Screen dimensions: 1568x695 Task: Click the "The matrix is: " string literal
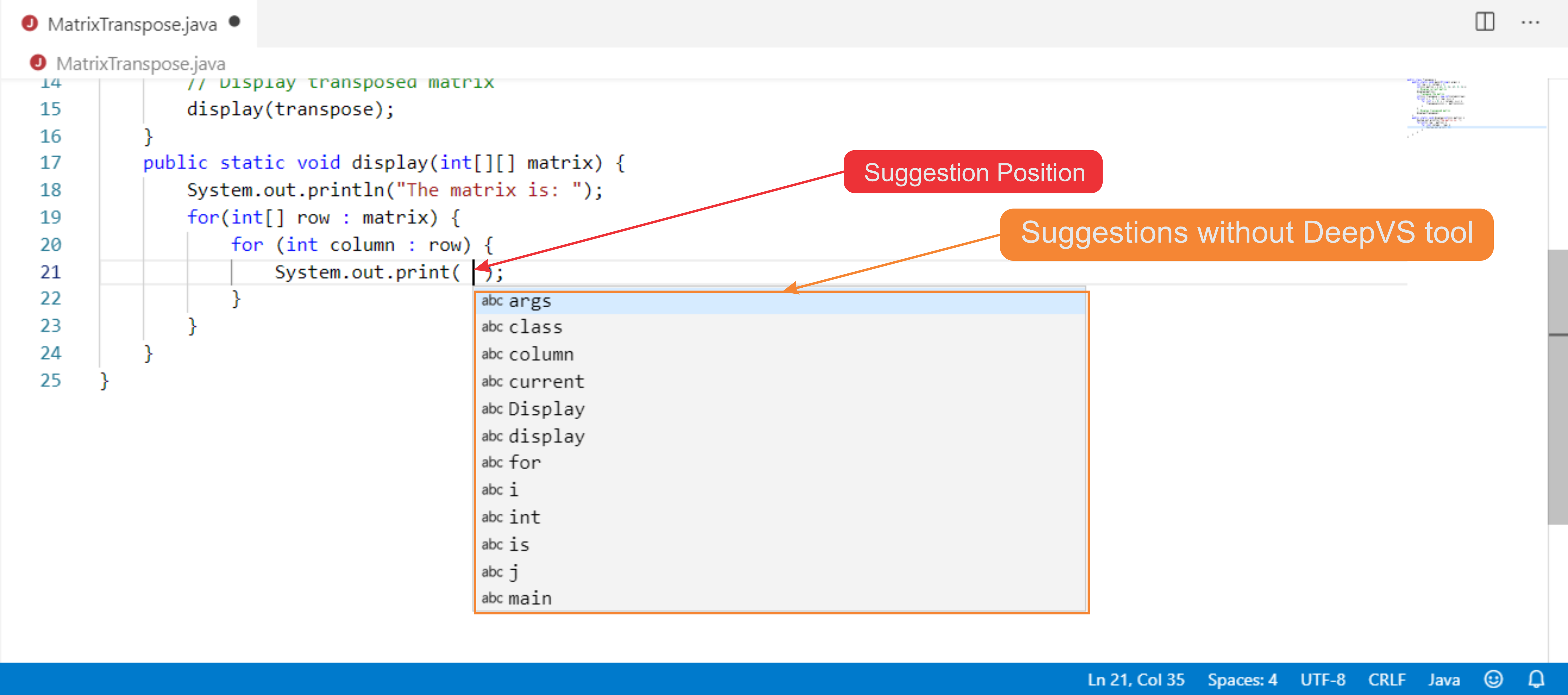tap(489, 191)
